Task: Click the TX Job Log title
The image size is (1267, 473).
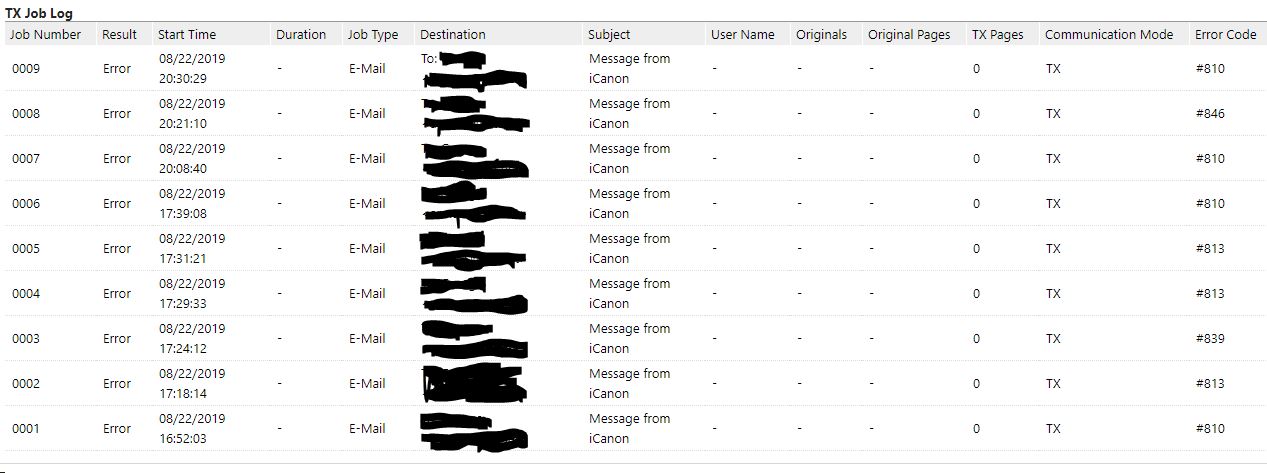Action: pos(38,13)
